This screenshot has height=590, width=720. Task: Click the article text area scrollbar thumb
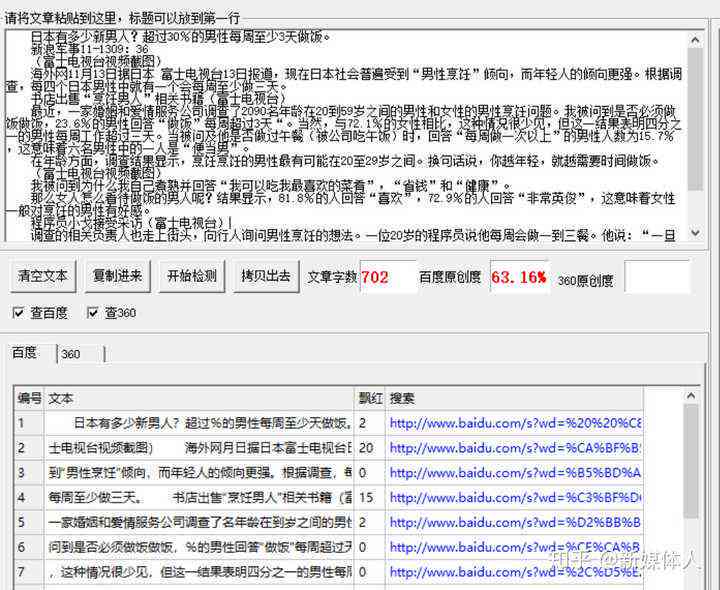(695, 118)
